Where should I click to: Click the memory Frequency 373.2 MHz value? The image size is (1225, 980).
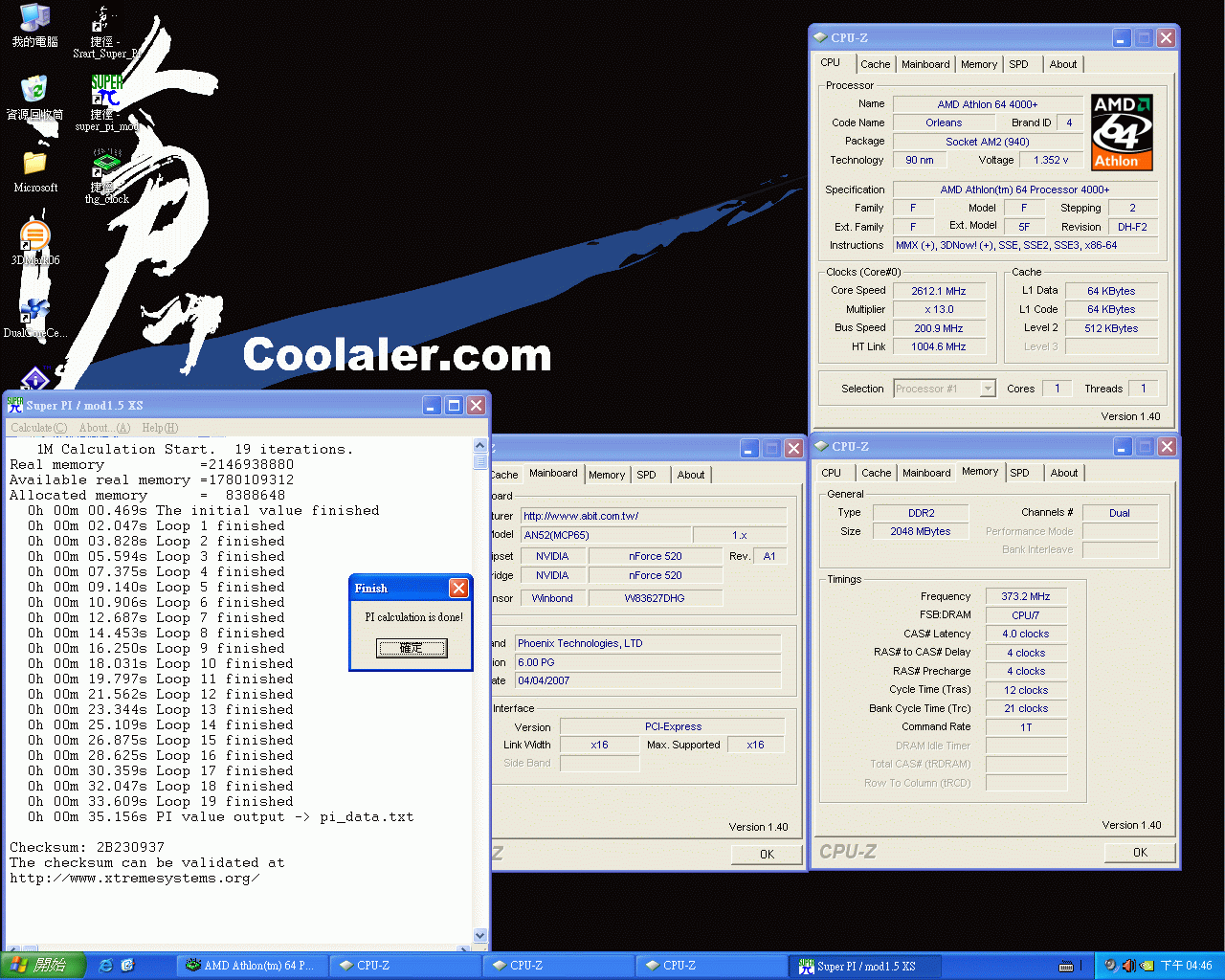pos(1026,596)
